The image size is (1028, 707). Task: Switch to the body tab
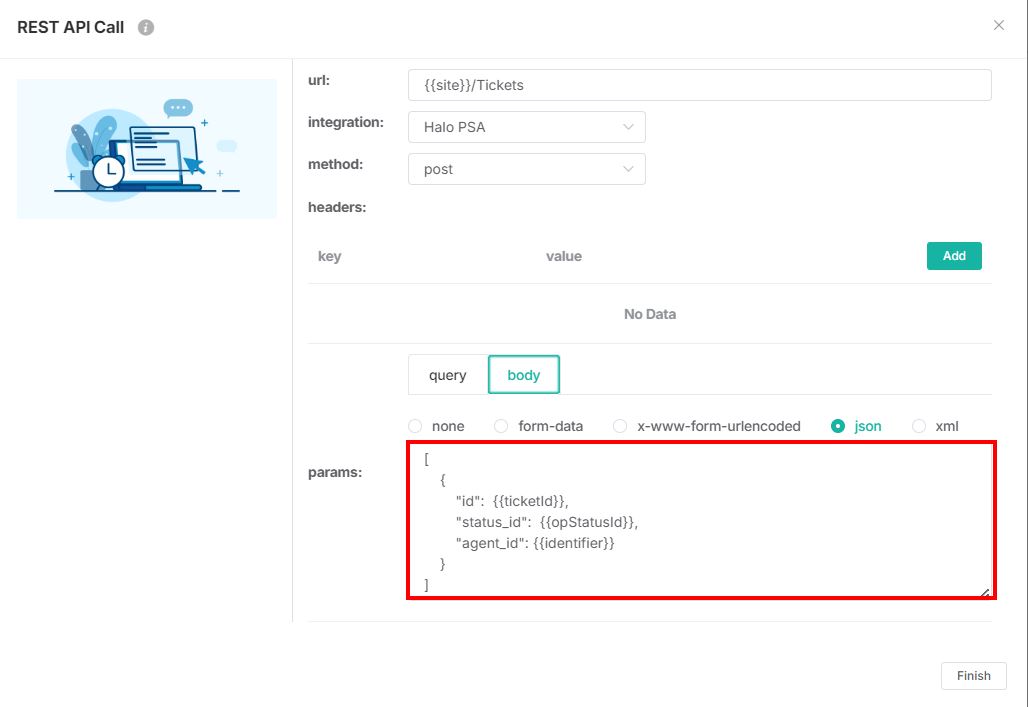pyautogui.click(x=523, y=374)
